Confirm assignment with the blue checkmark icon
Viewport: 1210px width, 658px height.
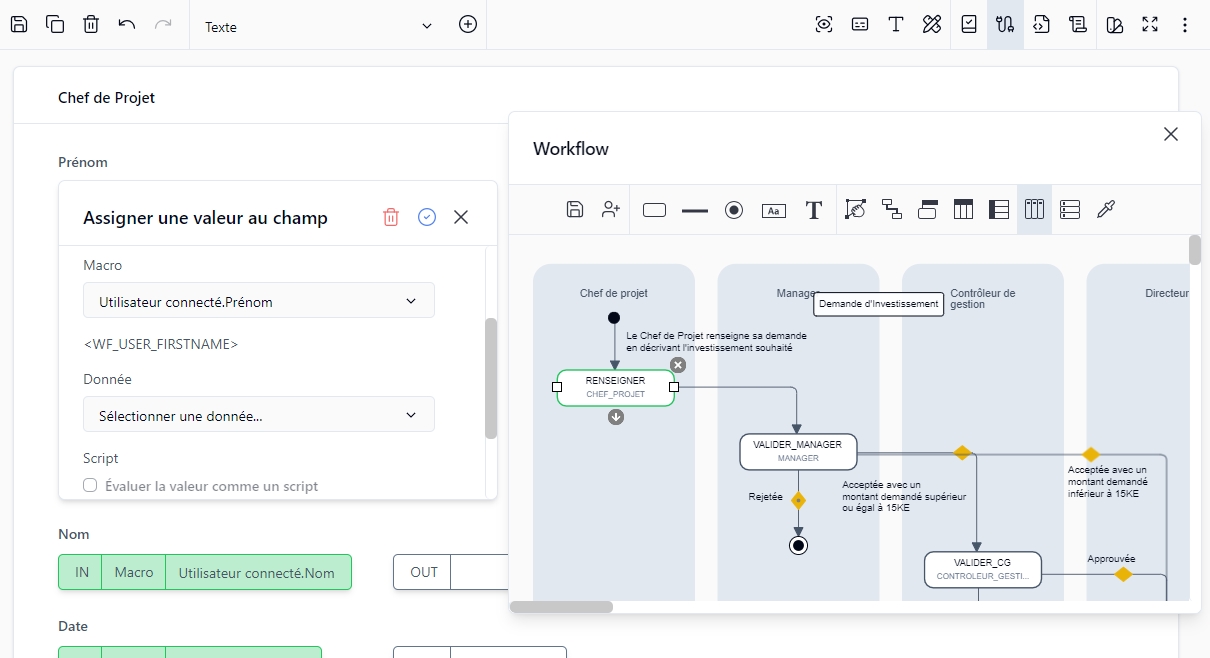pyautogui.click(x=427, y=217)
